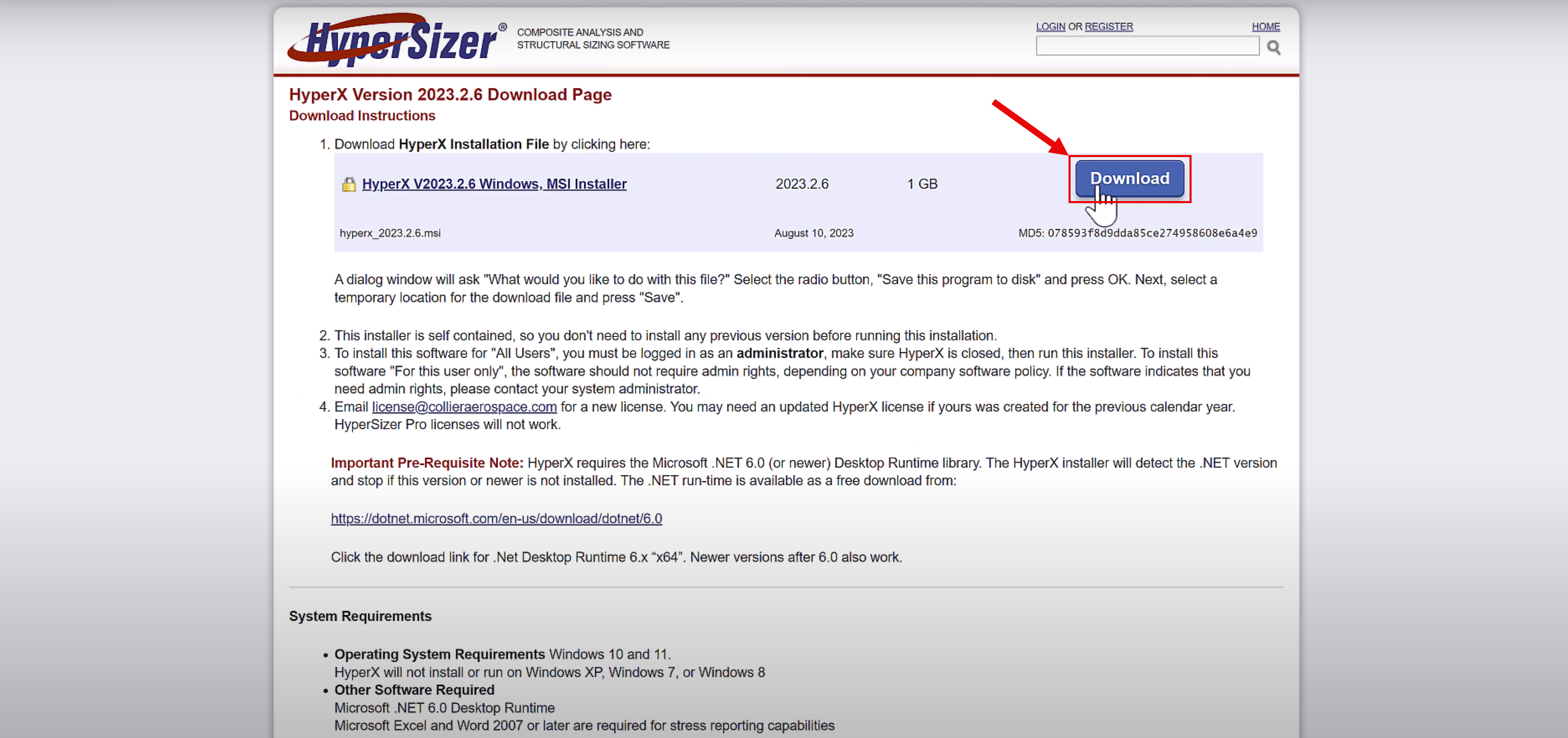The width and height of the screenshot is (1568, 738).
Task: Click the Download Instructions heading
Action: 362,116
